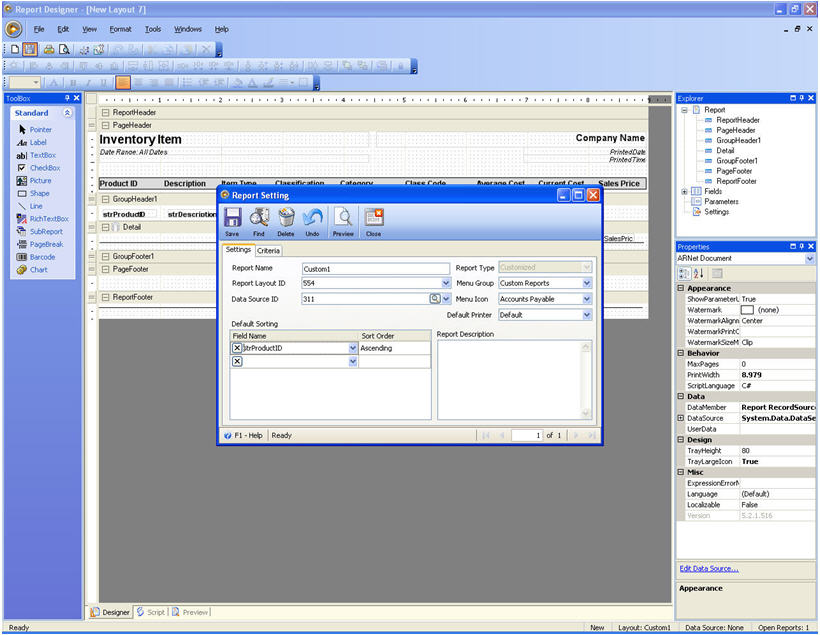The width and height of the screenshot is (820, 635).
Task: Open the Default Printer dropdown
Action: [x=587, y=314]
